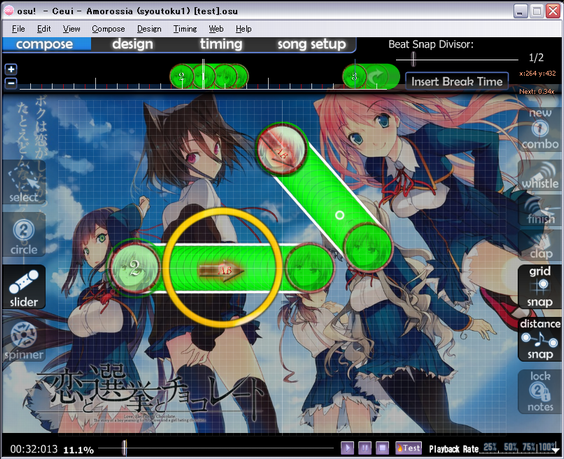The height and width of the screenshot is (459, 564).
Task: Select the circle placement tool
Action: click(24, 235)
